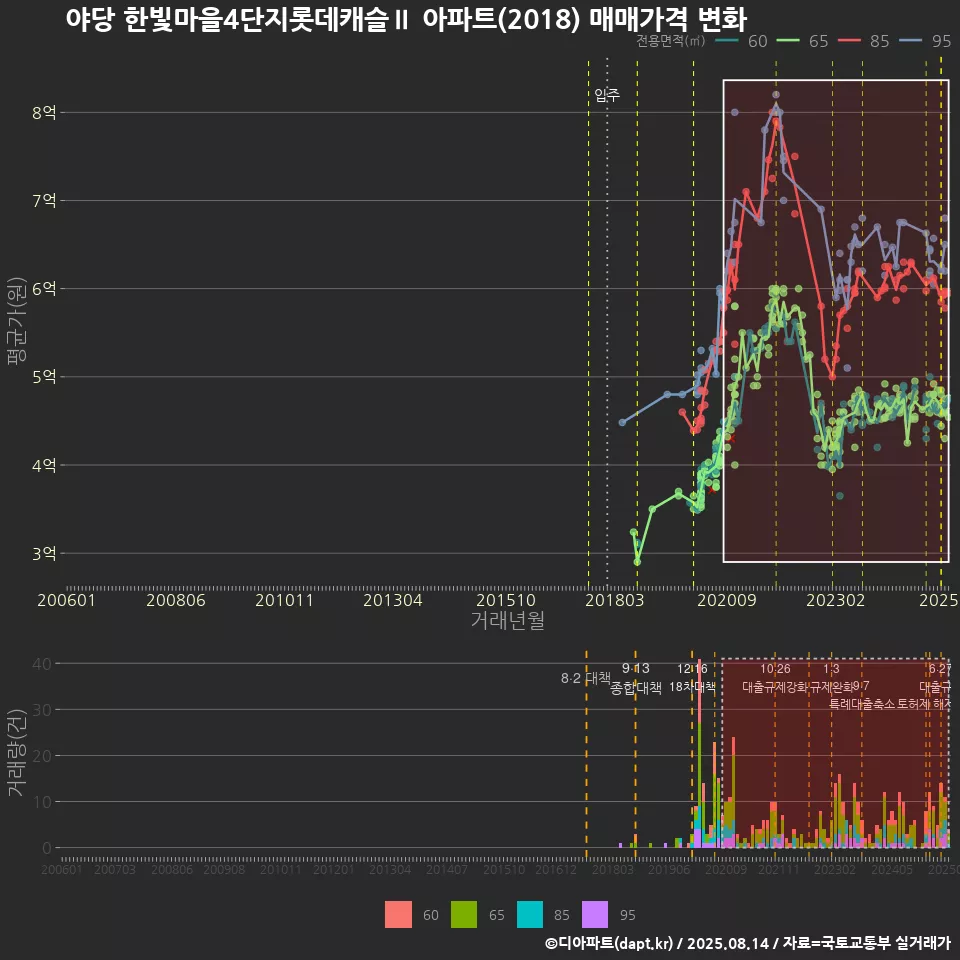This screenshot has width=960, height=960.
Task: Click the 평균가(원) axis title
Action: [x=17, y=321]
